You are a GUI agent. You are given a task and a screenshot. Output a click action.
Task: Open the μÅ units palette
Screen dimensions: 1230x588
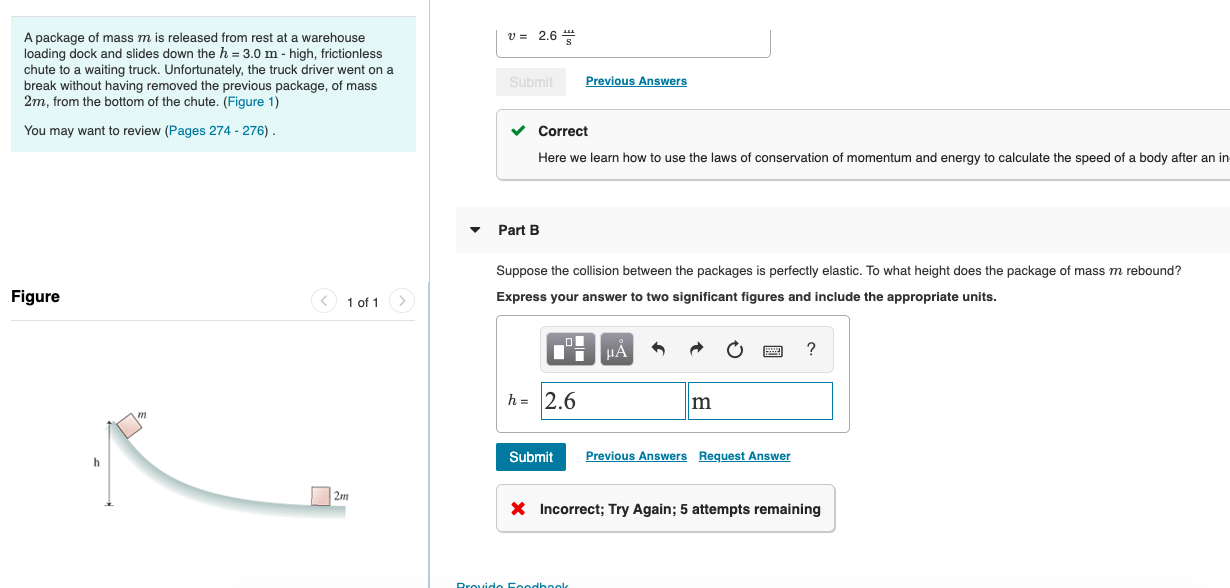point(616,349)
